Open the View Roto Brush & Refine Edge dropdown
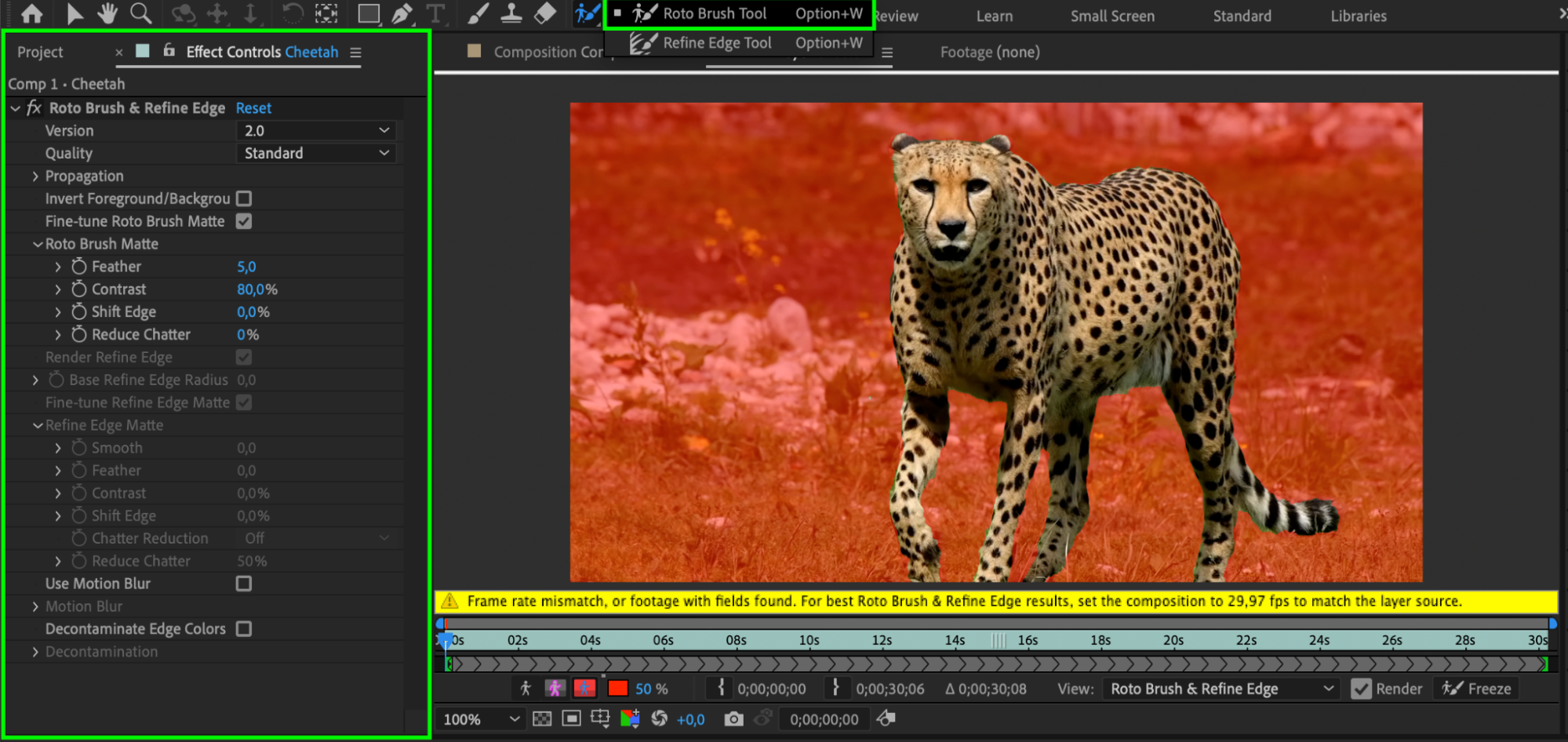The width and height of the screenshot is (1568, 742). 1220,689
